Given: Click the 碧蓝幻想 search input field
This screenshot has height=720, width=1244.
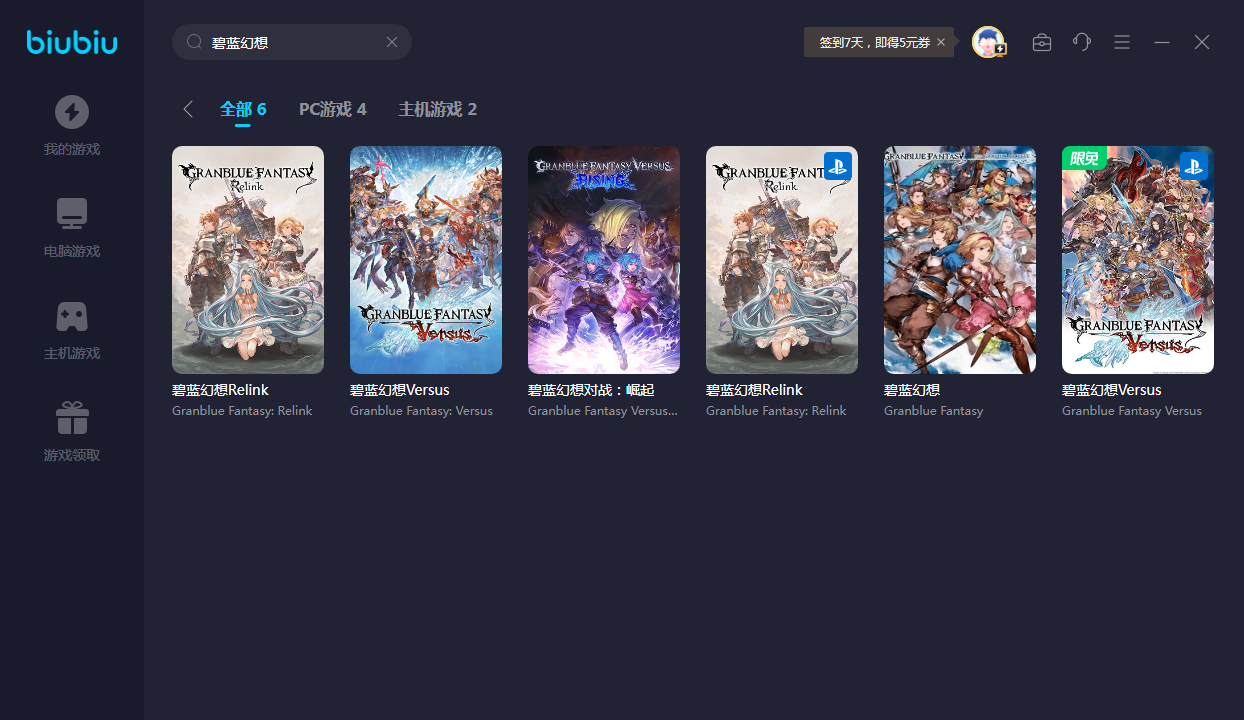Looking at the screenshot, I should click(290, 42).
